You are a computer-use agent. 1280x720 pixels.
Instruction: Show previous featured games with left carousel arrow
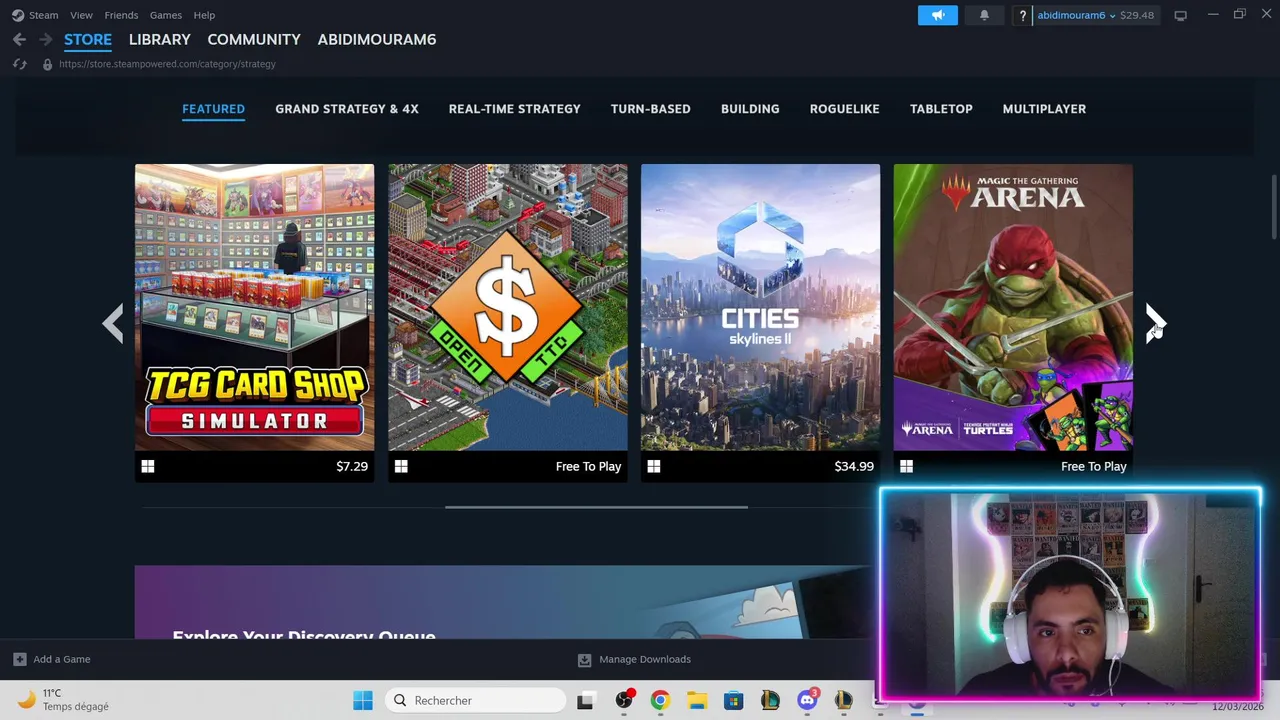click(113, 323)
